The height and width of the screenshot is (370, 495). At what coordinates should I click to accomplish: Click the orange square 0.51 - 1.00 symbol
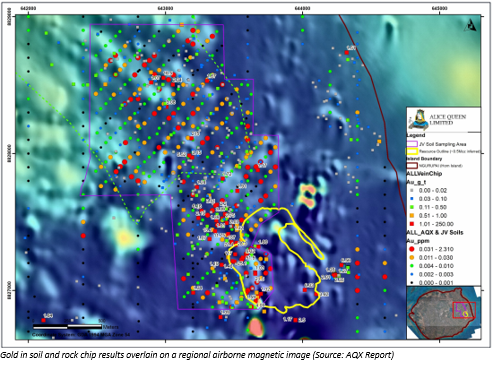412,216
